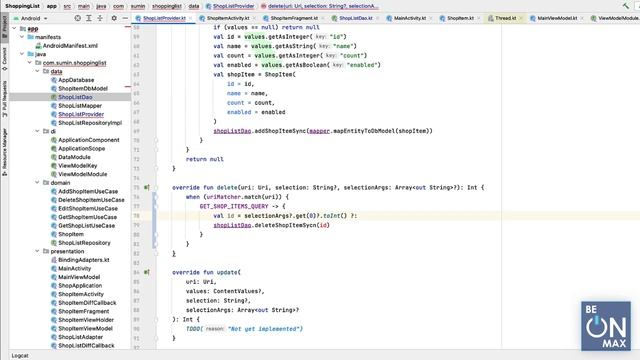Collapse the manifests folder
This screenshot has height=360, width=640.
(22, 37)
